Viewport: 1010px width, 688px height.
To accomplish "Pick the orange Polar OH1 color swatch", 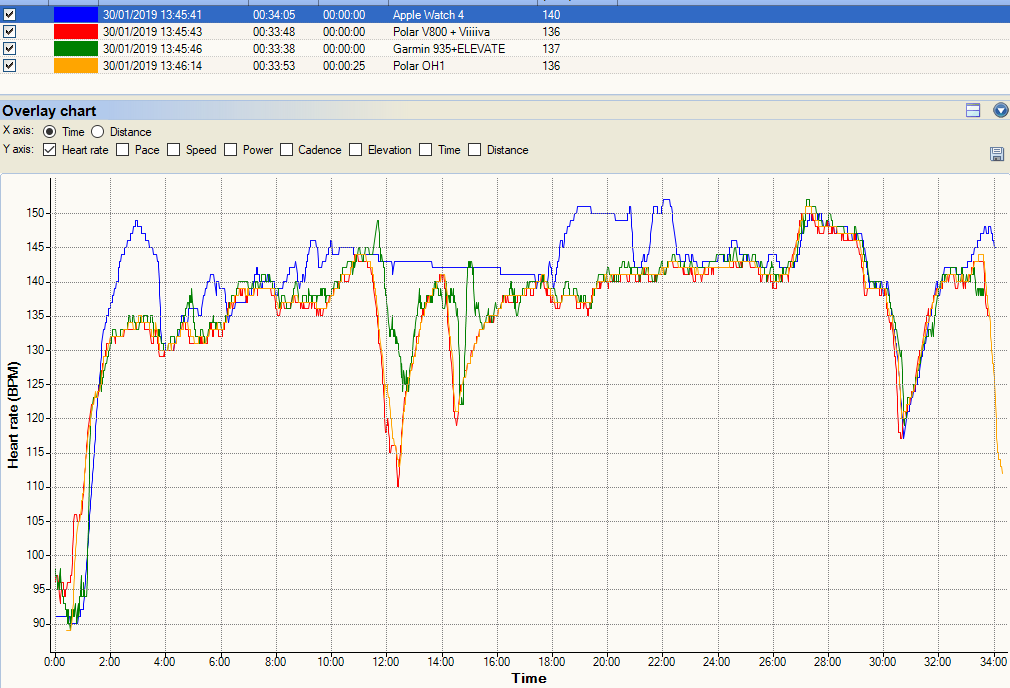I will [x=76, y=66].
